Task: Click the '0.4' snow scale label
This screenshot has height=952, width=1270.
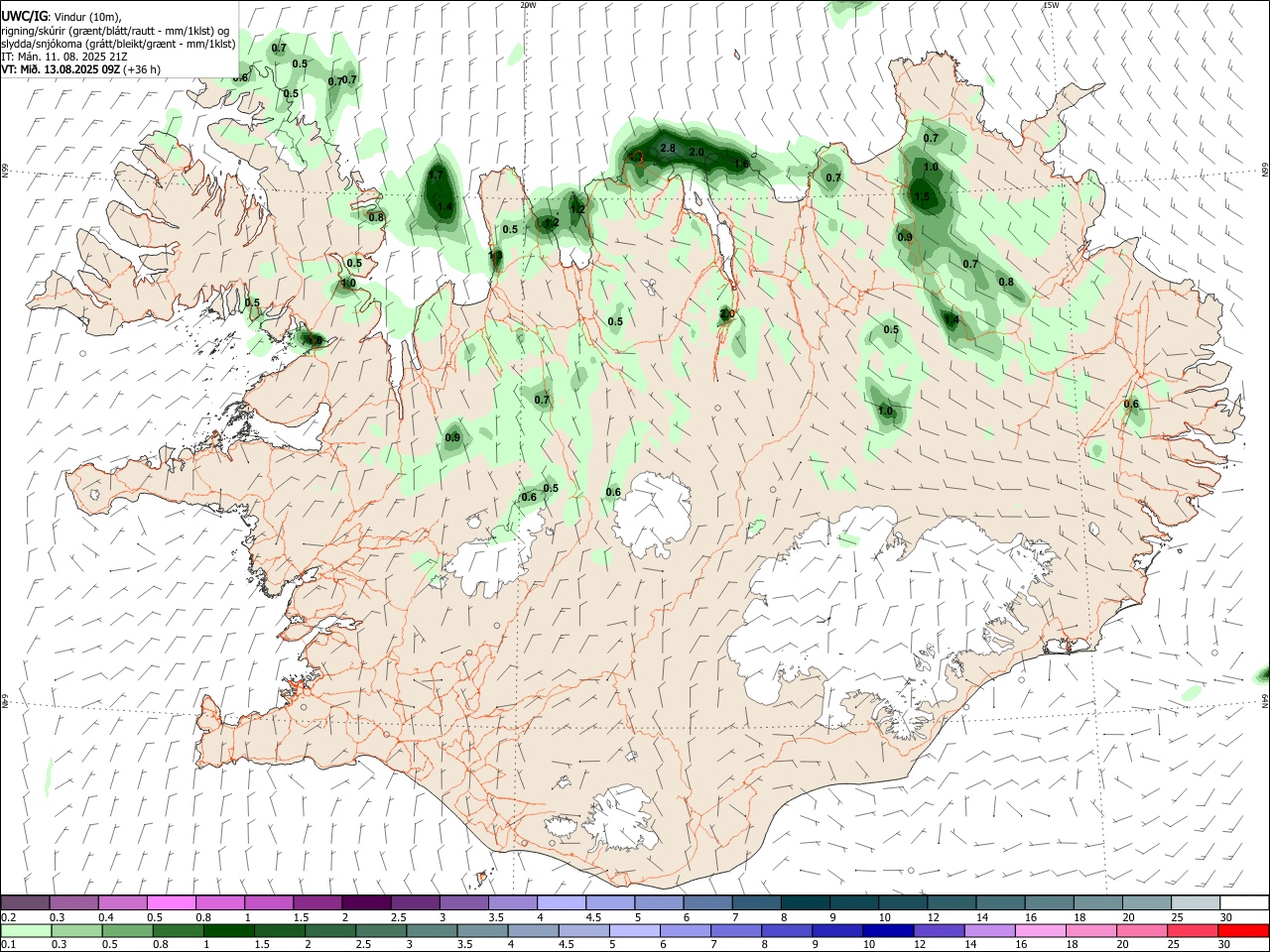Action: [x=106, y=917]
